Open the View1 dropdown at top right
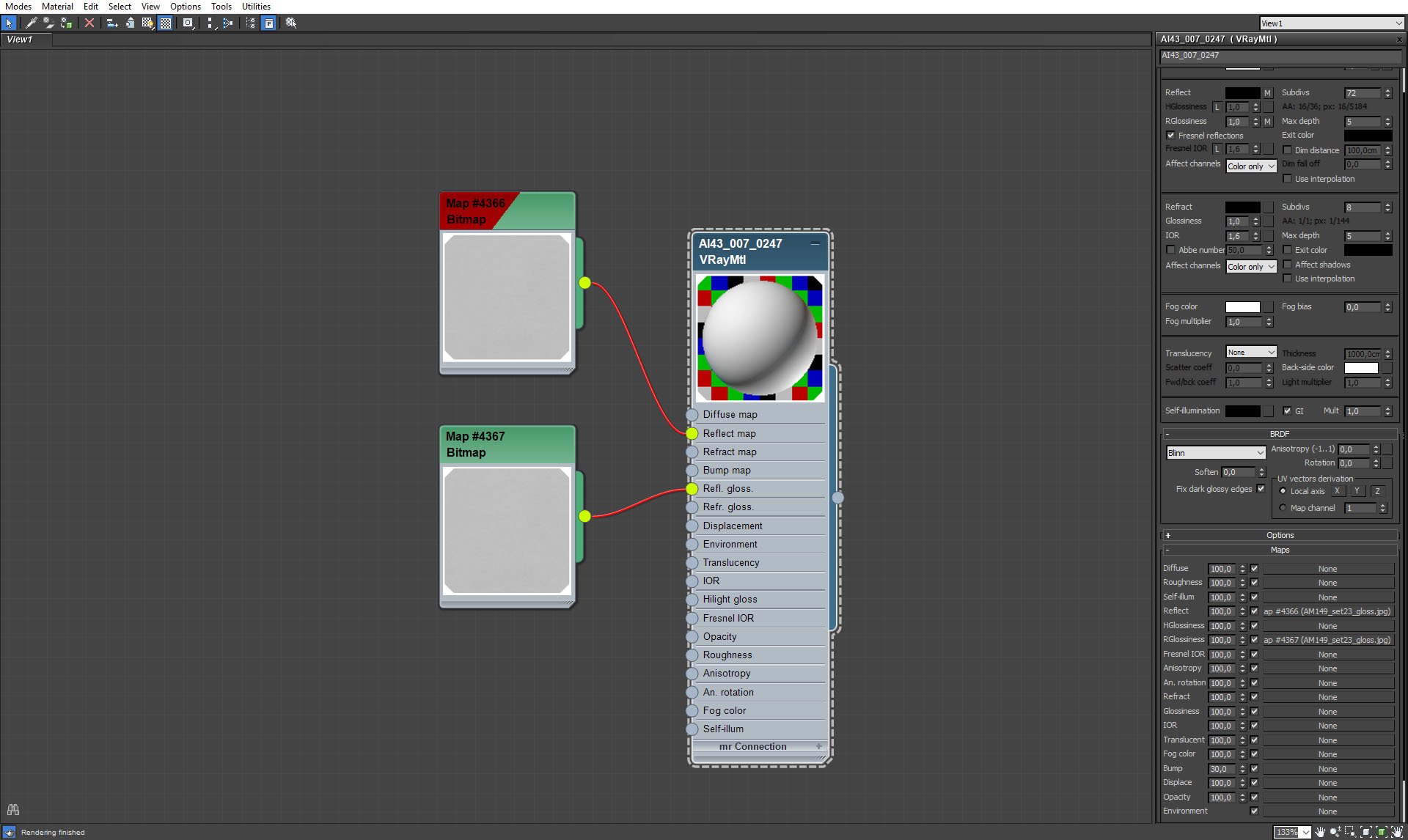The image size is (1408, 840). tap(1331, 23)
